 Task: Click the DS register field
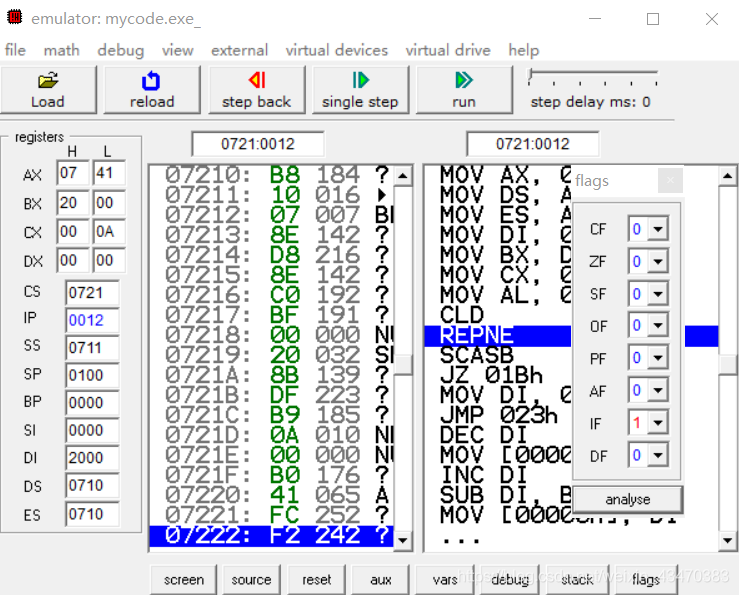tap(92, 486)
